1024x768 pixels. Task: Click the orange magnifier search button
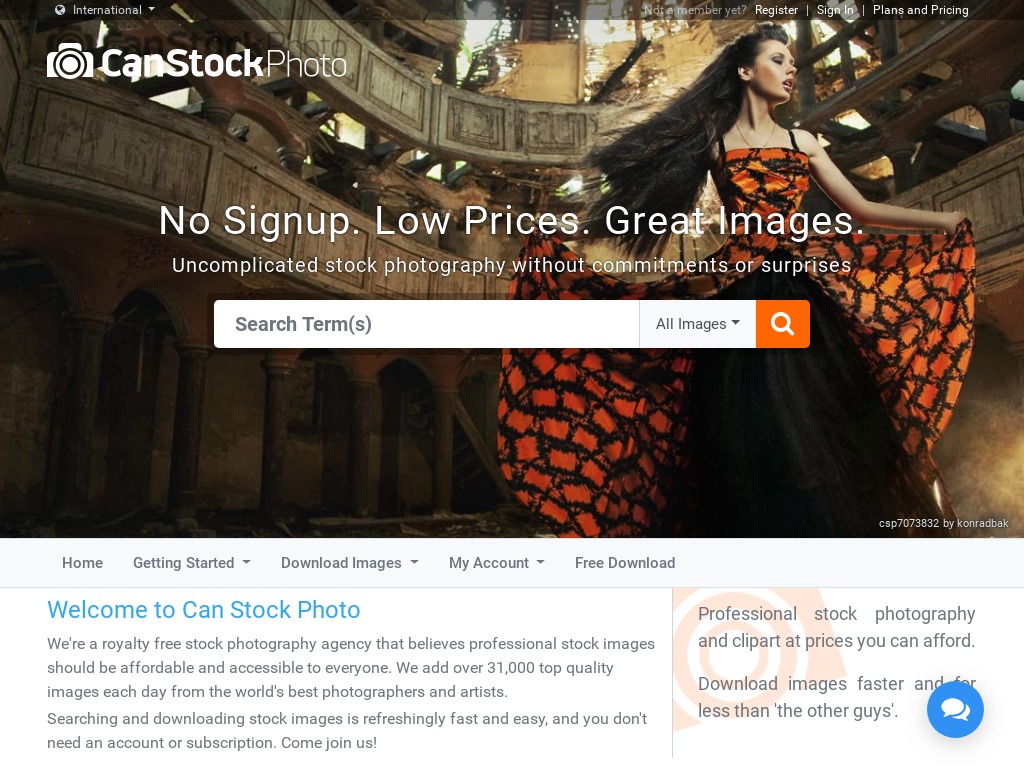coord(782,324)
